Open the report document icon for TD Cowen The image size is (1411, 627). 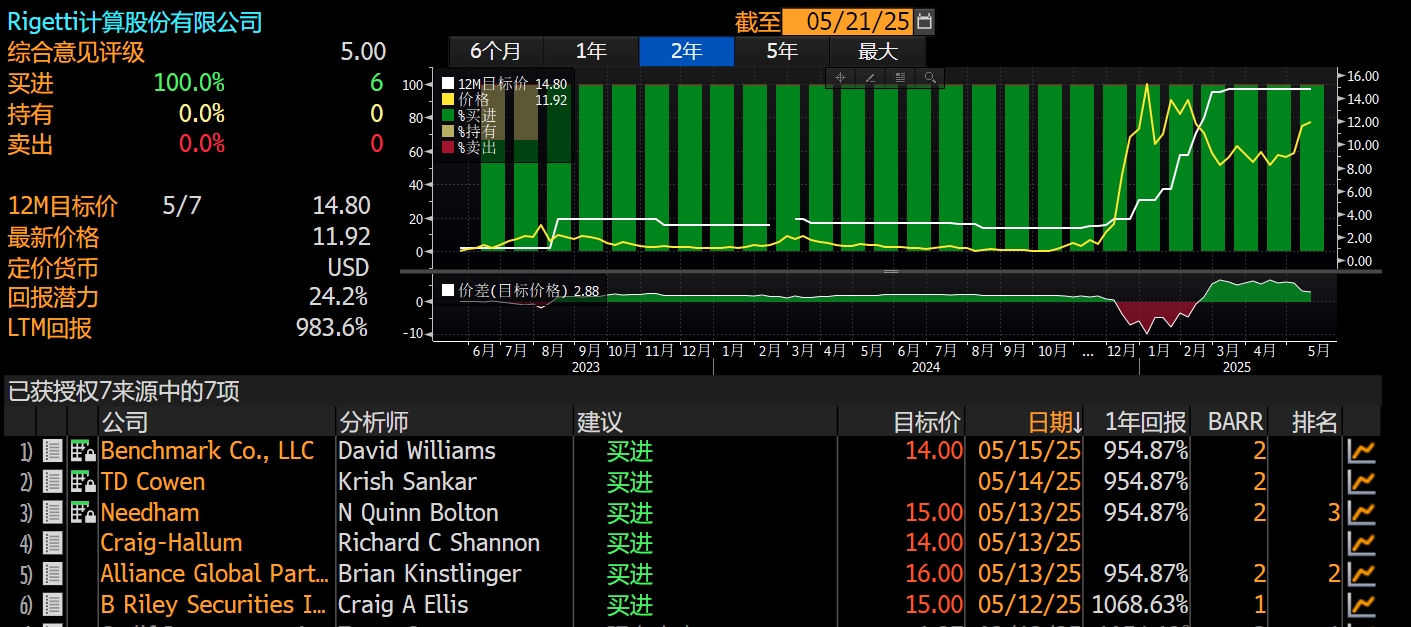(x=53, y=483)
